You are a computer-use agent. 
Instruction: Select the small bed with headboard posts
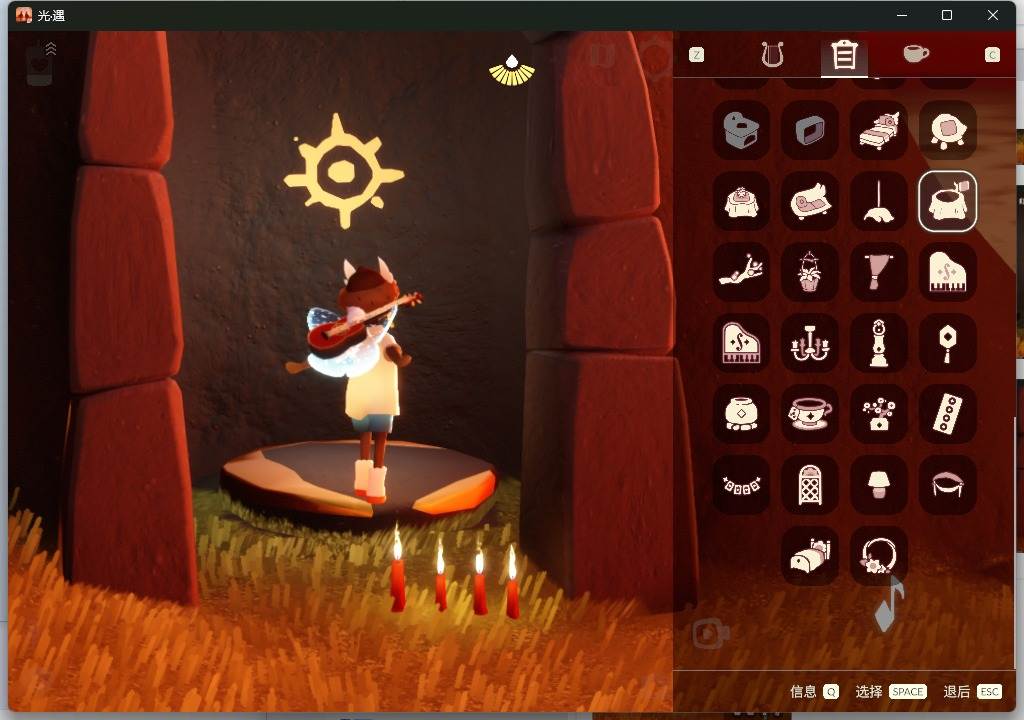[x=810, y=556]
